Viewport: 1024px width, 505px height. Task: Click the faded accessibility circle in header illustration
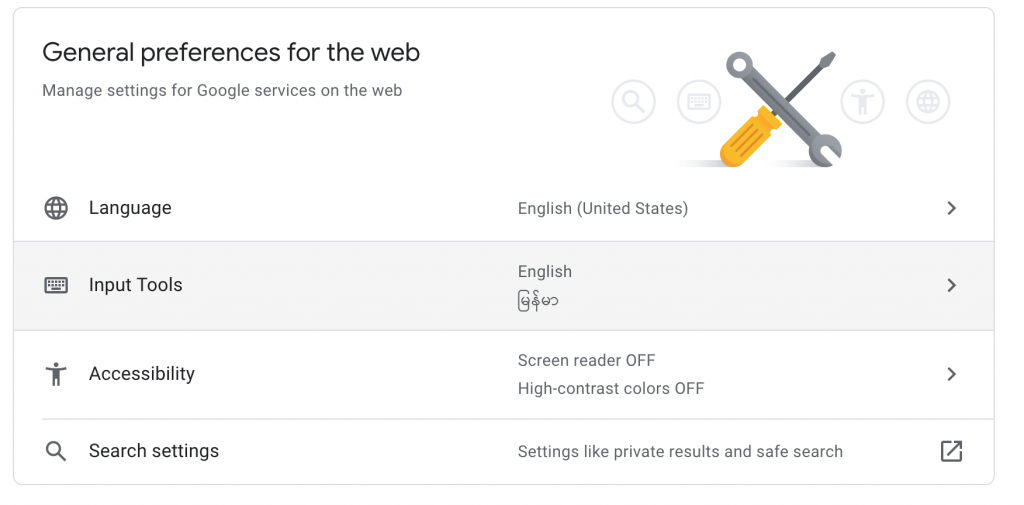863,102
